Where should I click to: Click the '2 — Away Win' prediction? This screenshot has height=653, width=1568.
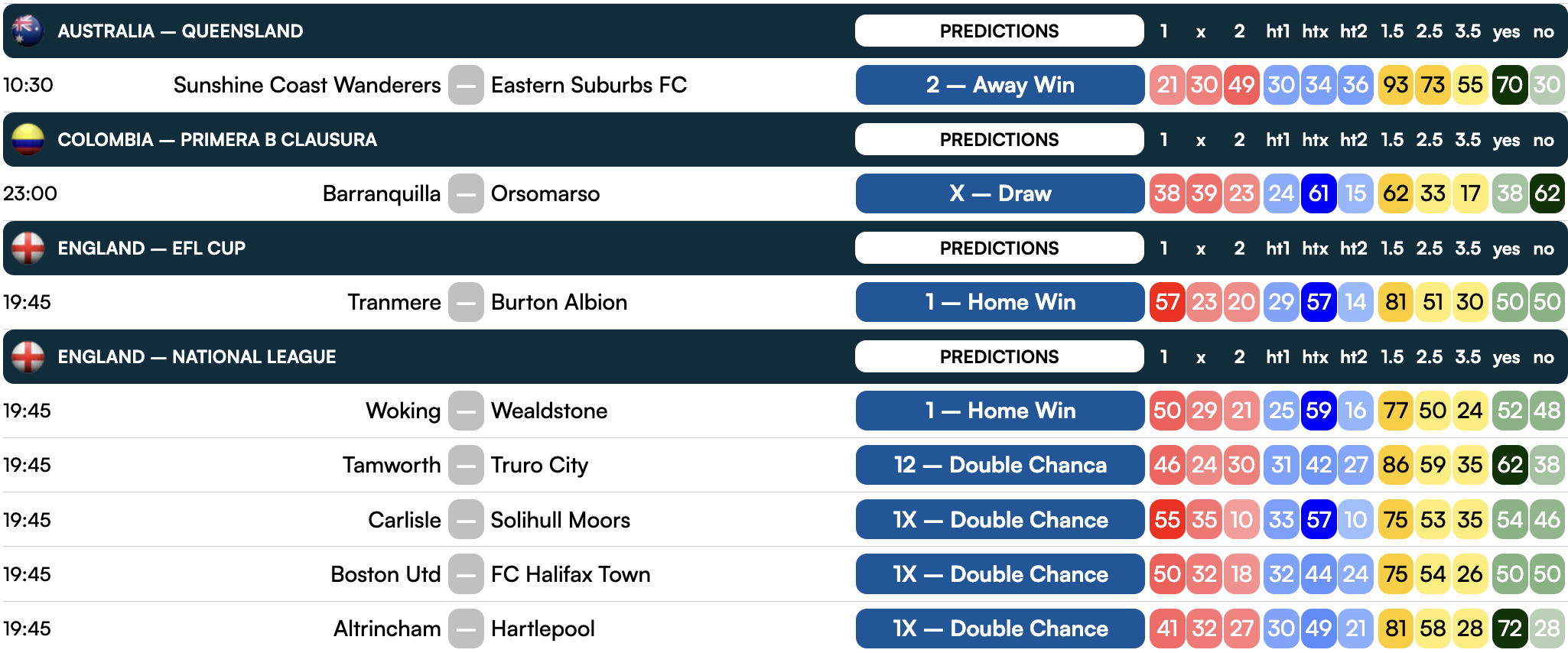point(1000,85)
